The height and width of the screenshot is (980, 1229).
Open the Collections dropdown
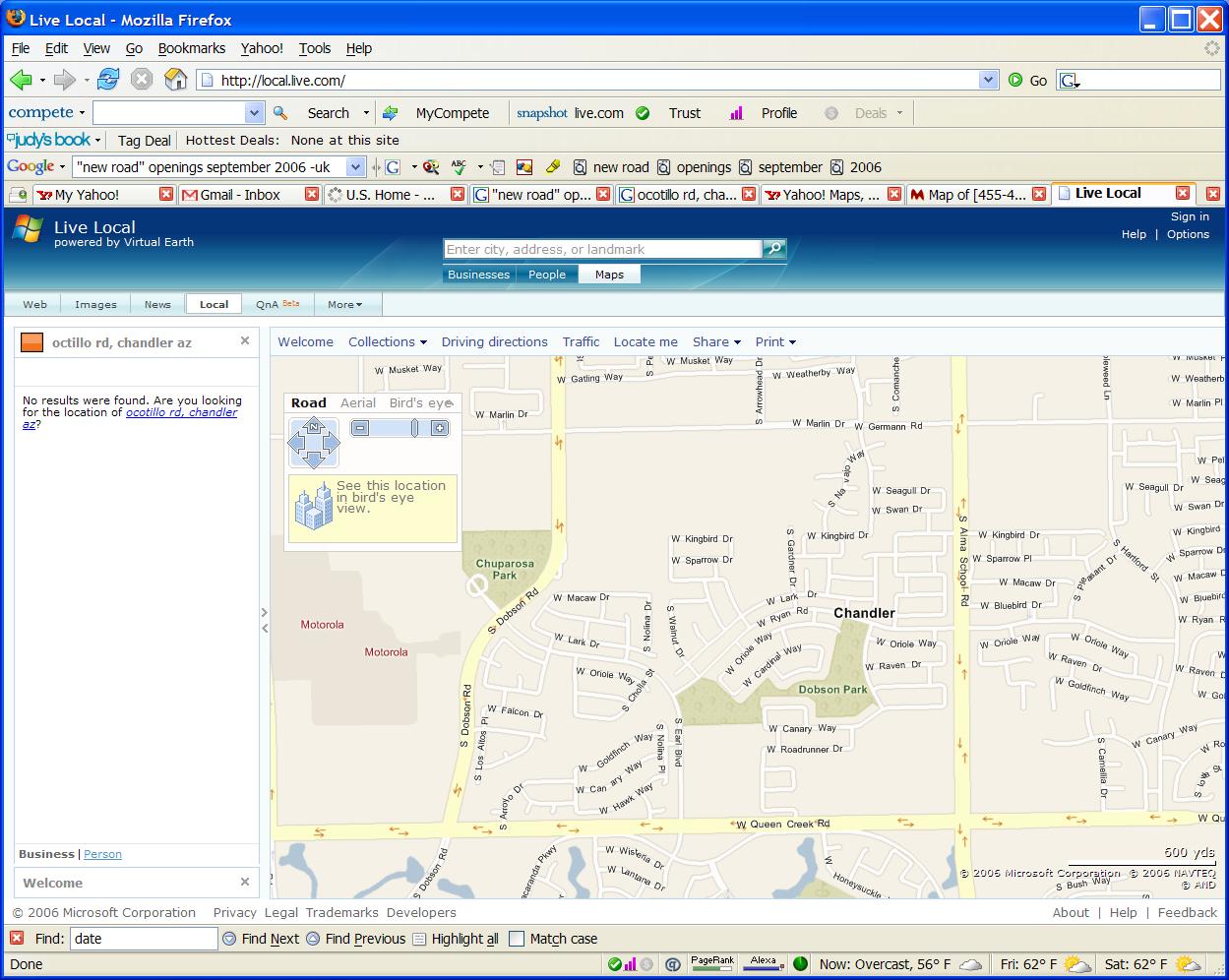click(387, 341)
